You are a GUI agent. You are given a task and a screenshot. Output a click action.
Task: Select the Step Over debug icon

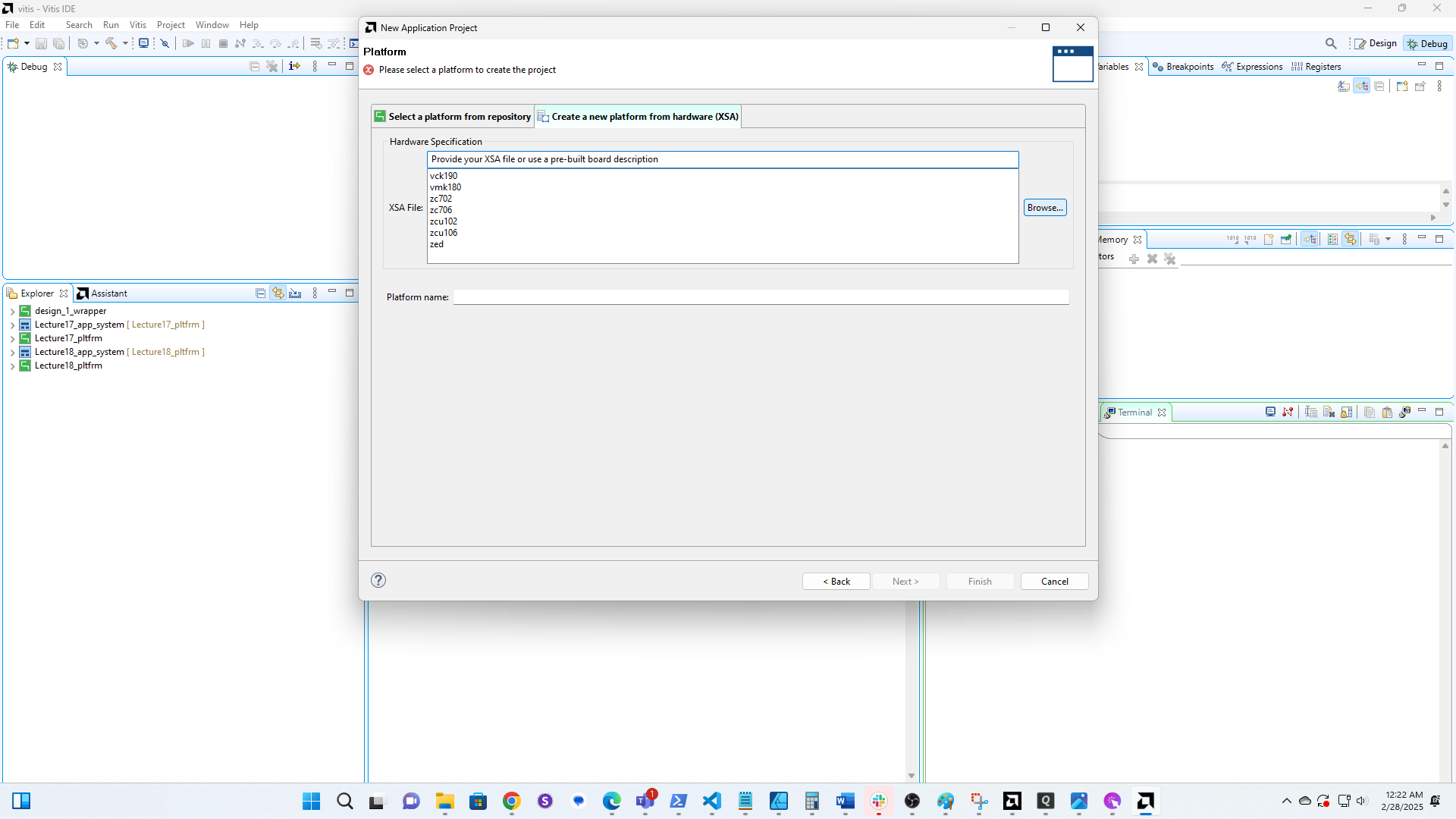click(x=276, y=43)
